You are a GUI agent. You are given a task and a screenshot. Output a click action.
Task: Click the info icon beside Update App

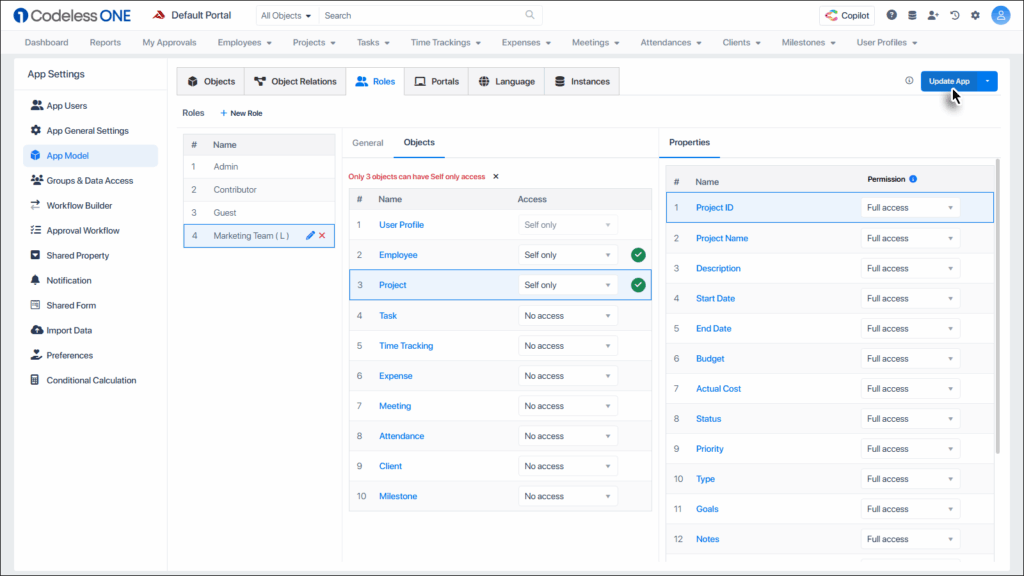click(909, 80)
